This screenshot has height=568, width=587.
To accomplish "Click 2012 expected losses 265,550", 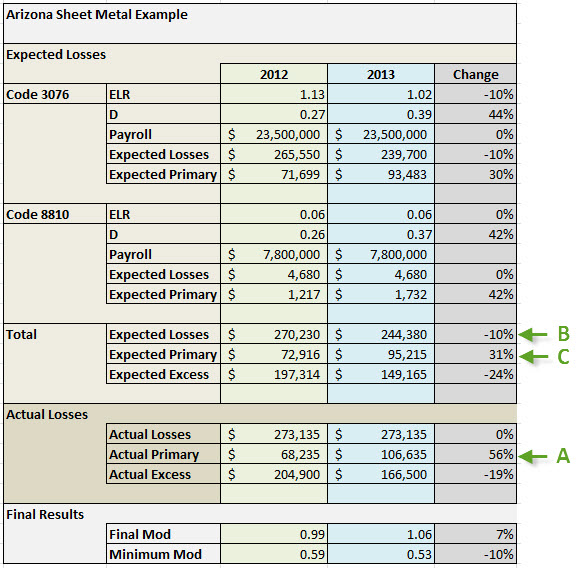I will (274, 154).
